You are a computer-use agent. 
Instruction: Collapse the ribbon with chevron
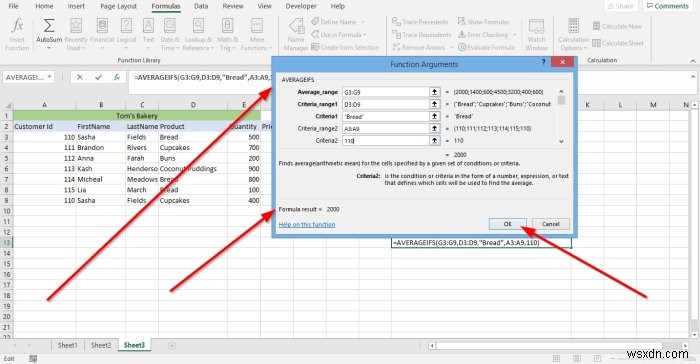click(x=693, y=61)
